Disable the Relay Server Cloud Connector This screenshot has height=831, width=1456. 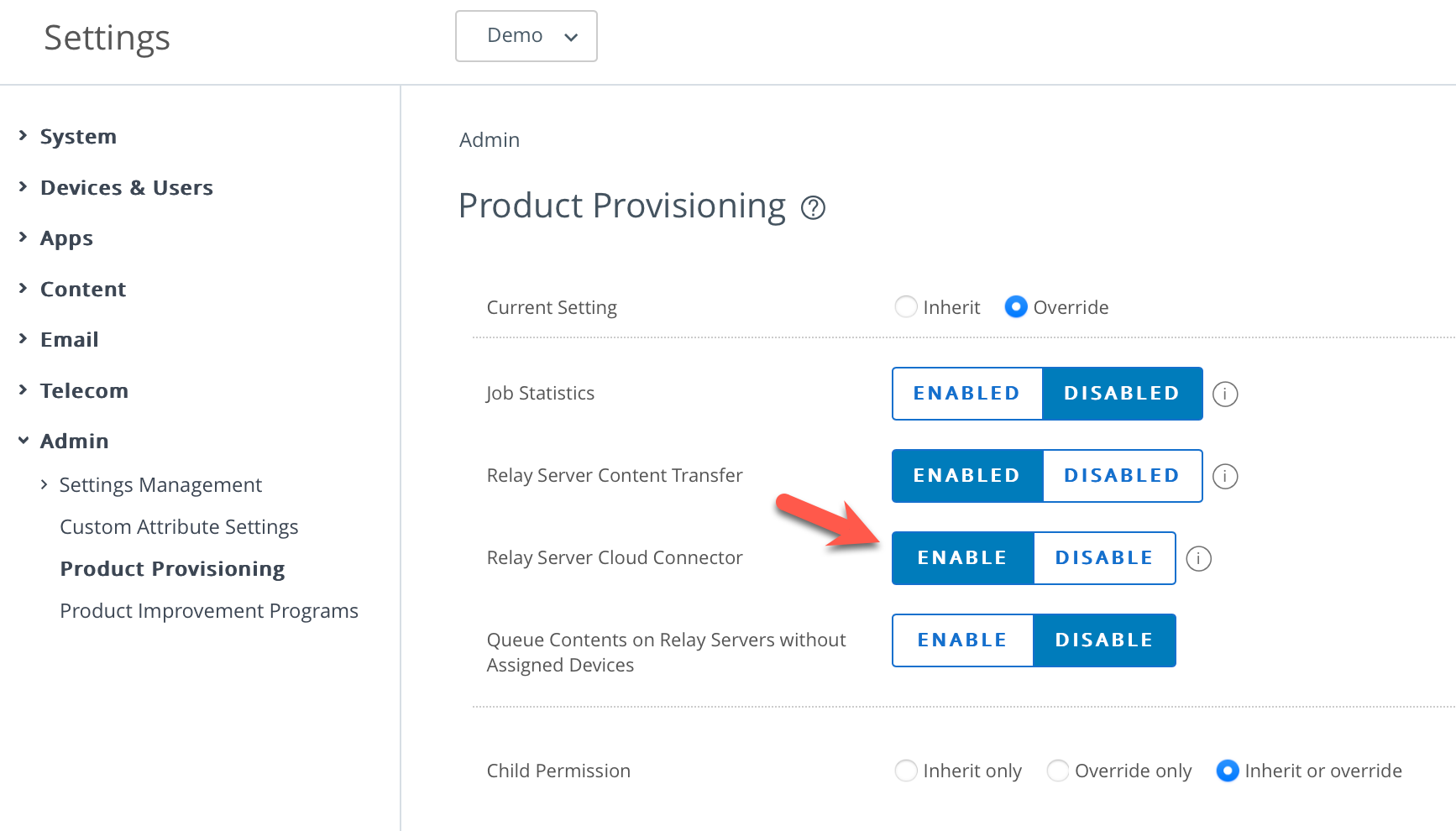[1103, 558]
